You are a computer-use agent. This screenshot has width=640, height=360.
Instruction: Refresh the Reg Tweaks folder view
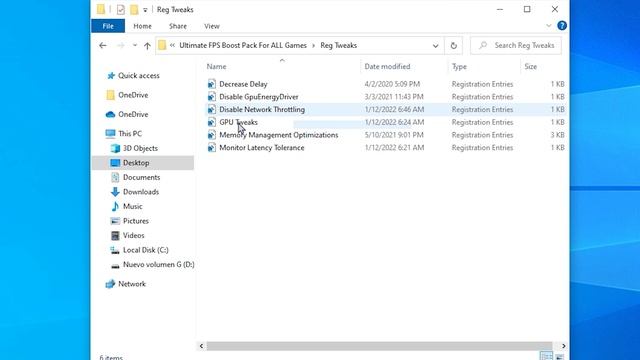coord(453,46)
